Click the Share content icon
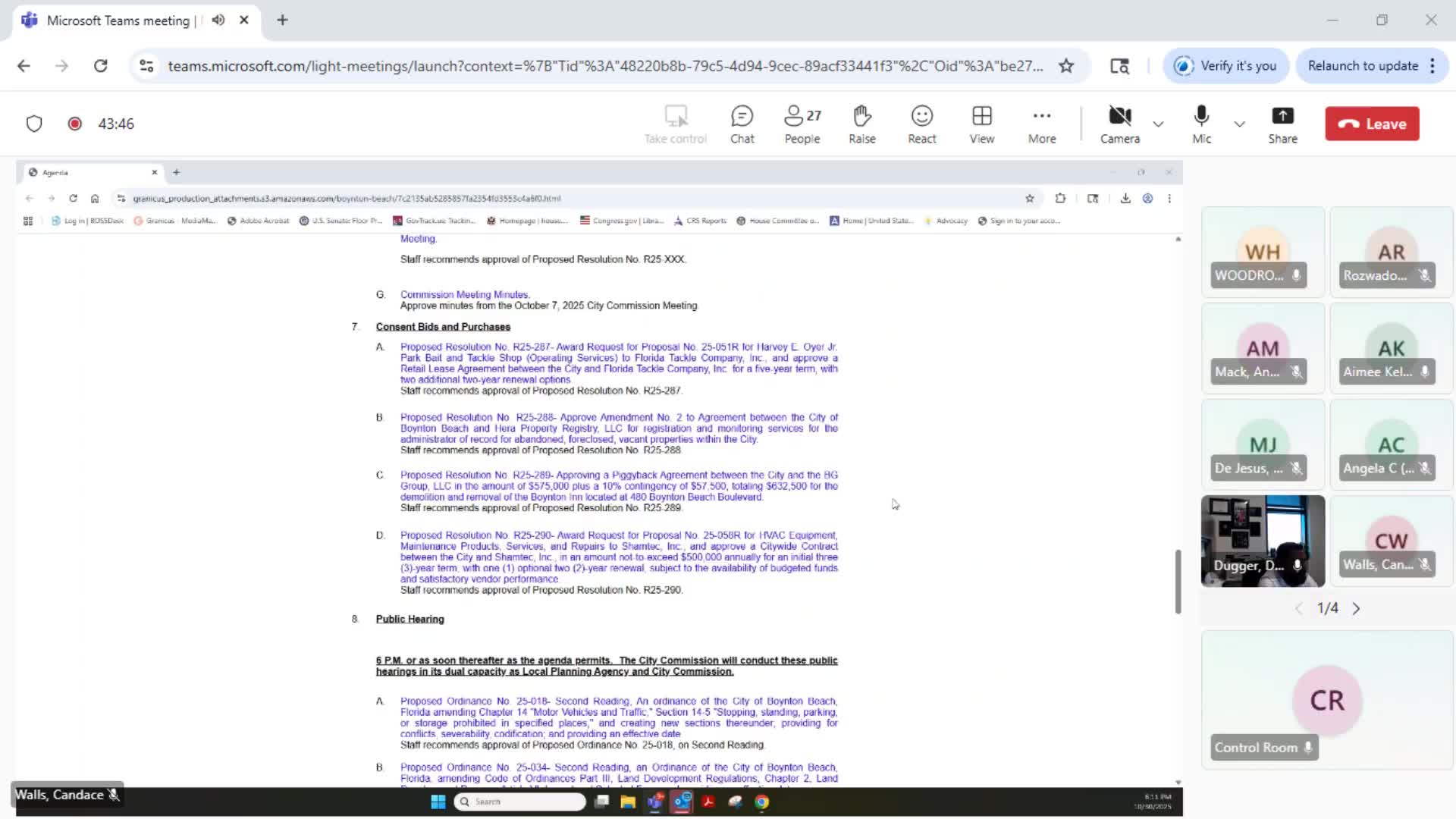1456x819 pixels. tap(1282, 124)
